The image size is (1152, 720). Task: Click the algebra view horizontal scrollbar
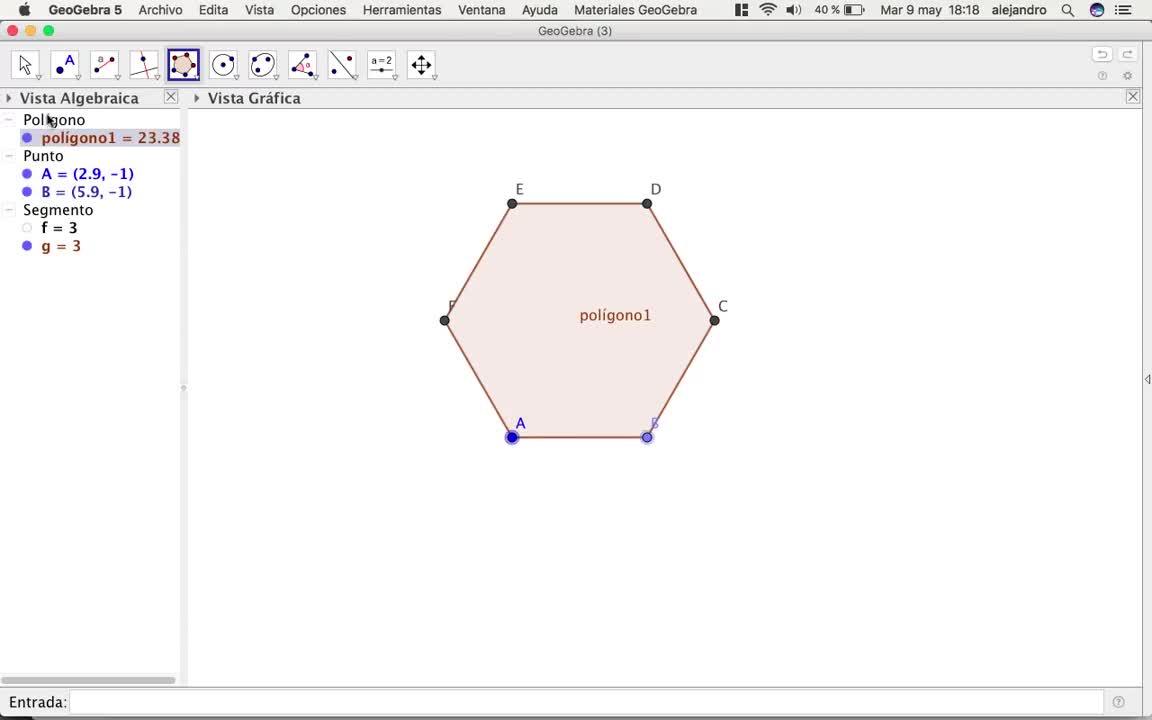88,680
